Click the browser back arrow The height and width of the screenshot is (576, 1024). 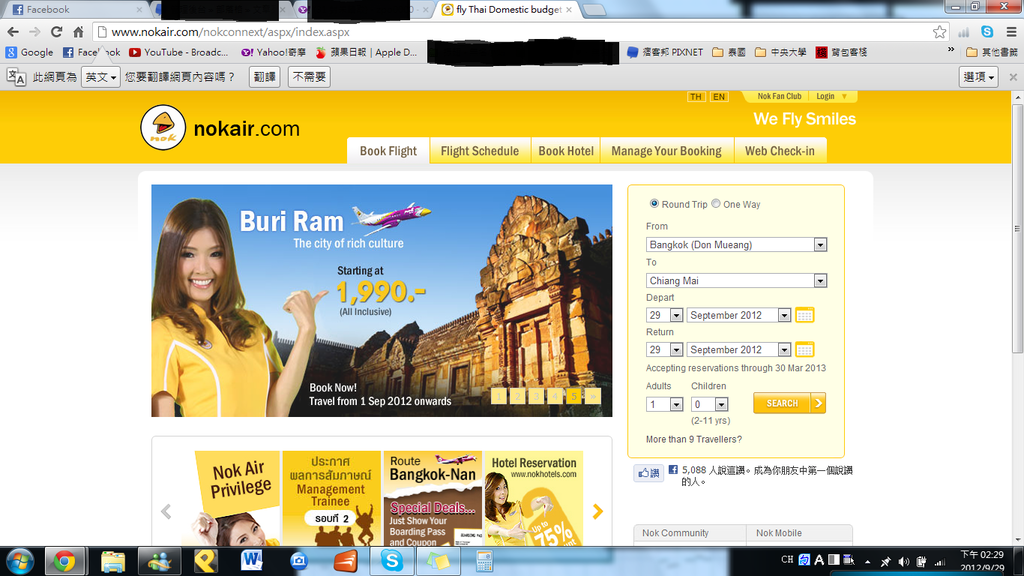pyautogui.click(x=13, y=32)
